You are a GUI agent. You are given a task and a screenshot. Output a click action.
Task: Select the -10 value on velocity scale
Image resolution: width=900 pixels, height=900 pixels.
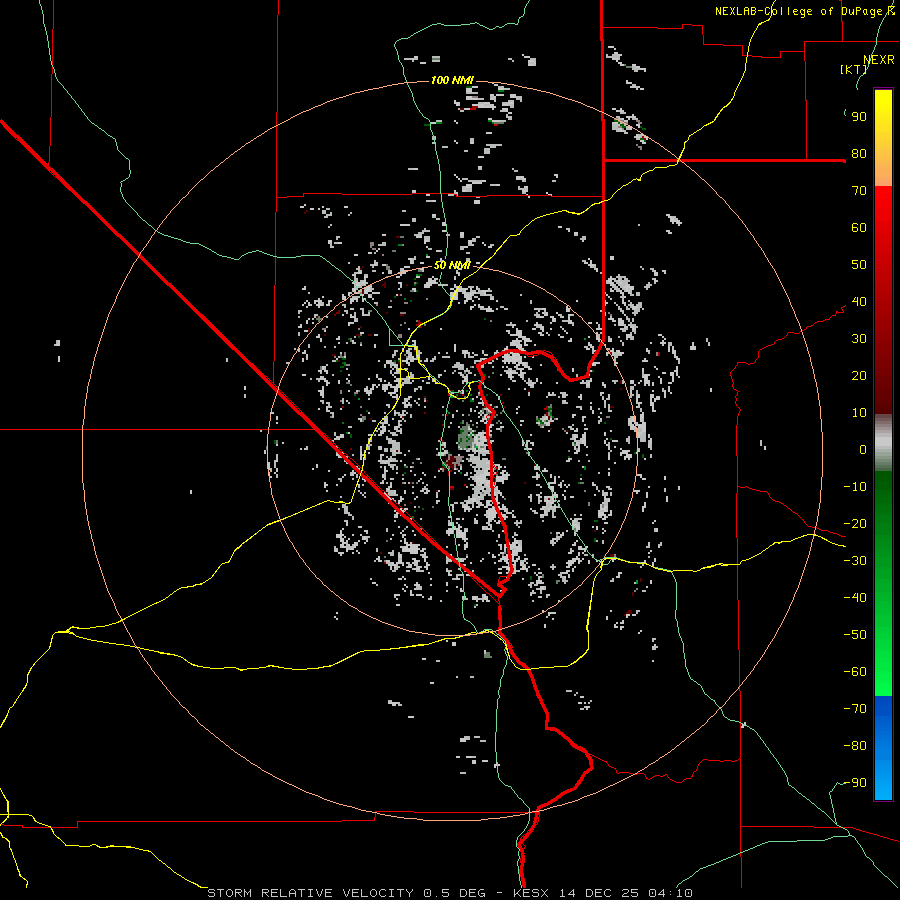tap(855, 487)
